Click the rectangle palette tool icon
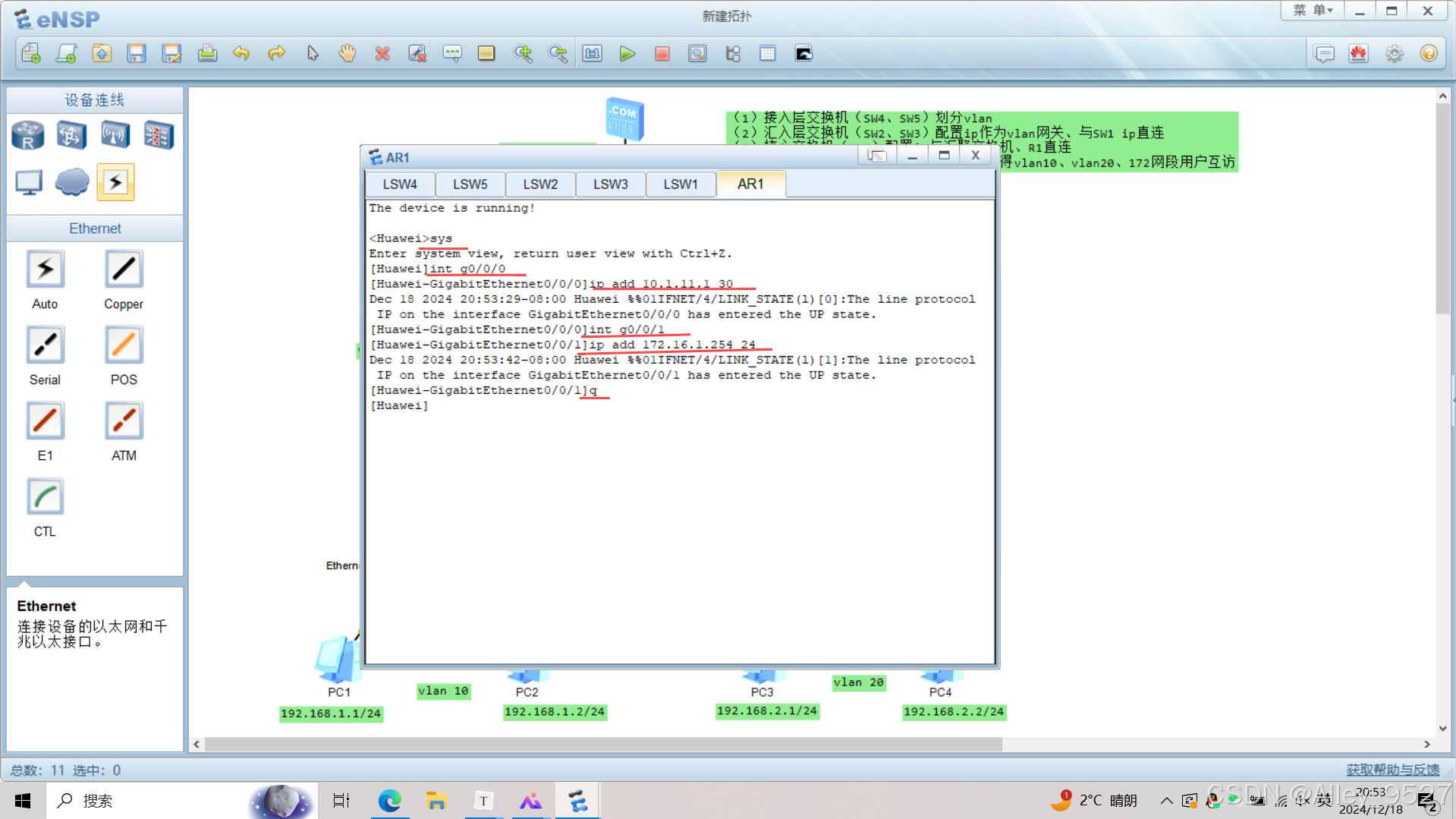Viewport: 1456px width, 819px height. (486, 53)
